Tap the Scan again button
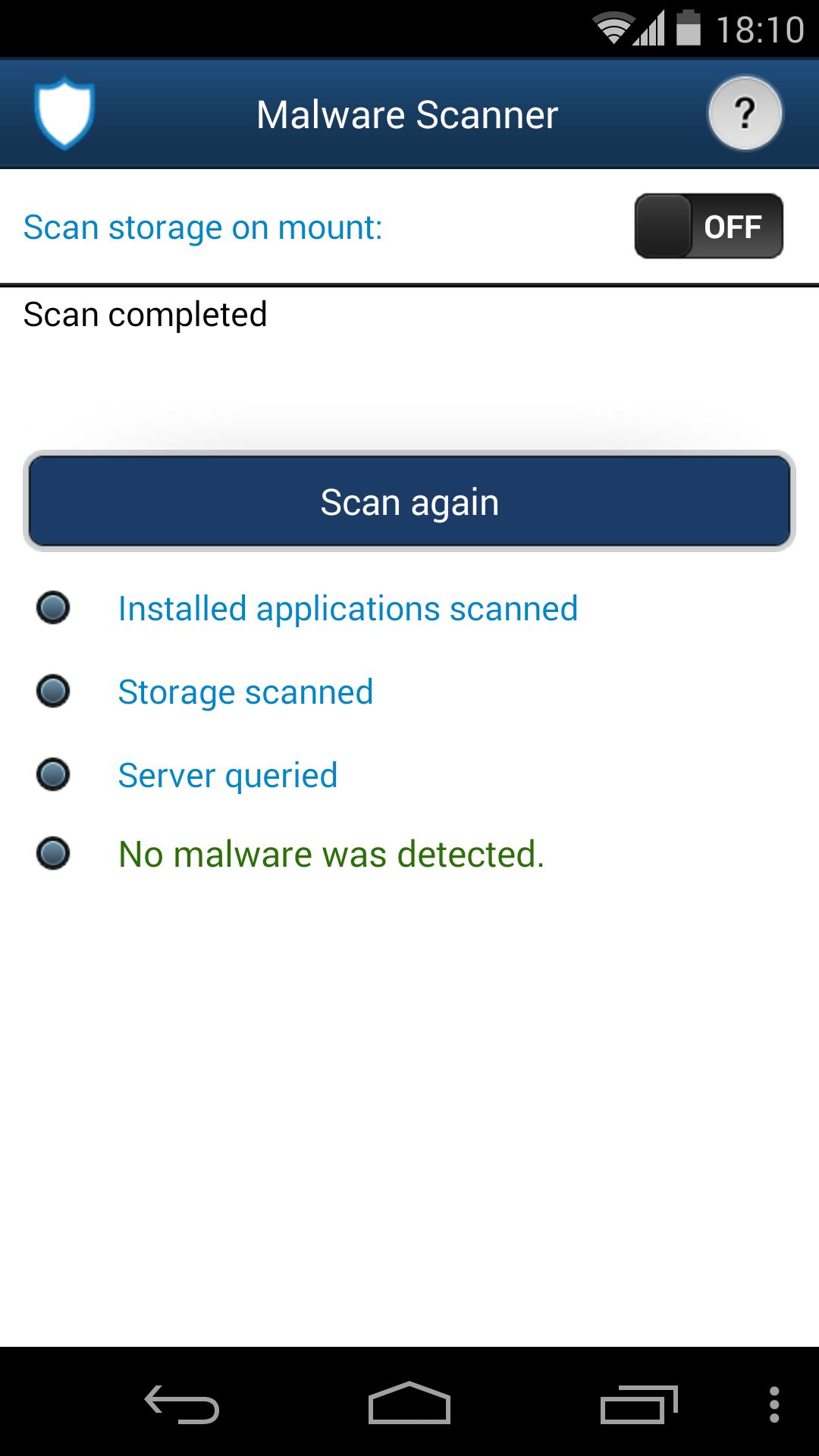819x1456 pixels. pyautogui.click(x=409, y=501)
